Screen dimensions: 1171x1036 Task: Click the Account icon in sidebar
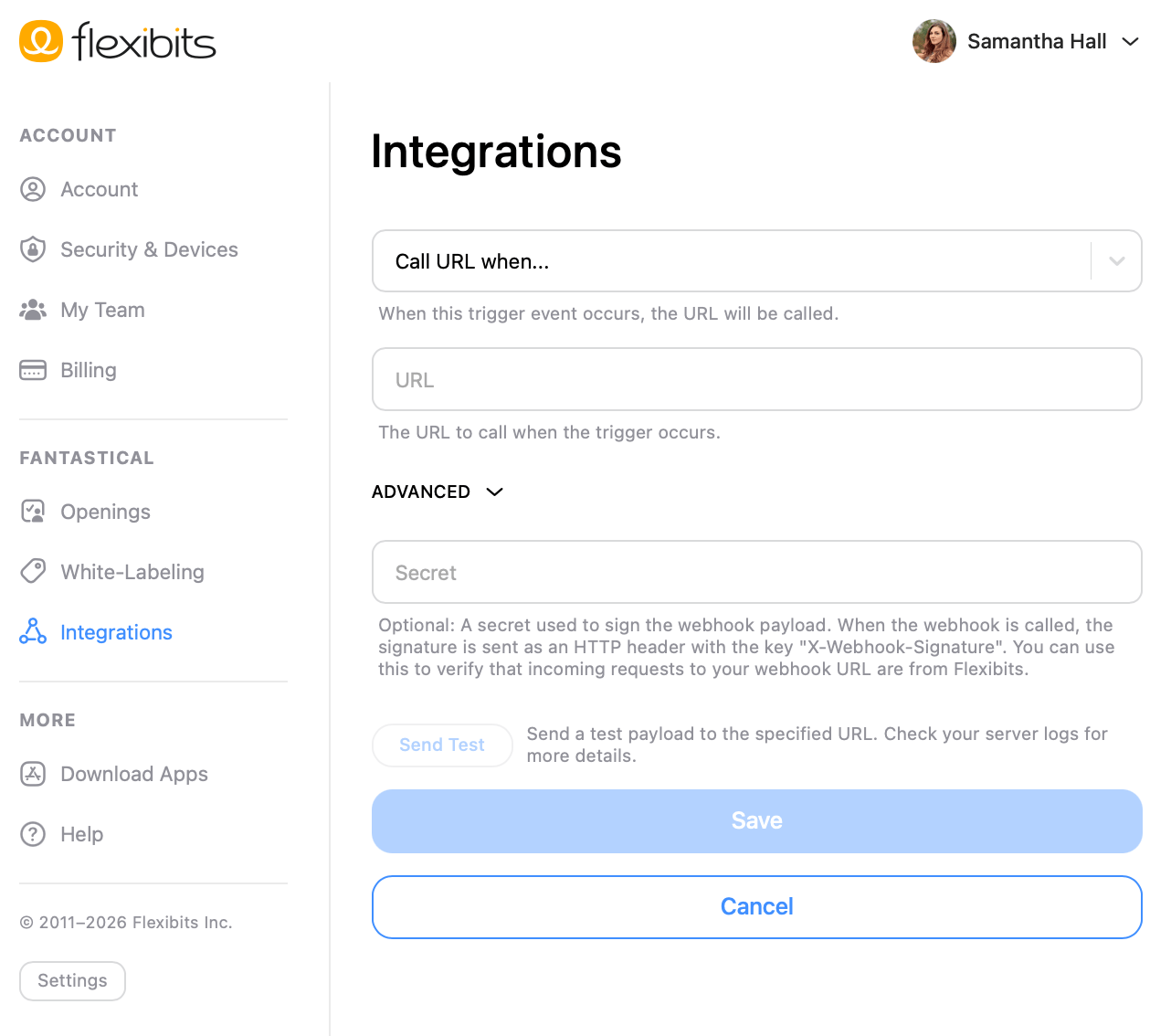click(x=33, y=189)
